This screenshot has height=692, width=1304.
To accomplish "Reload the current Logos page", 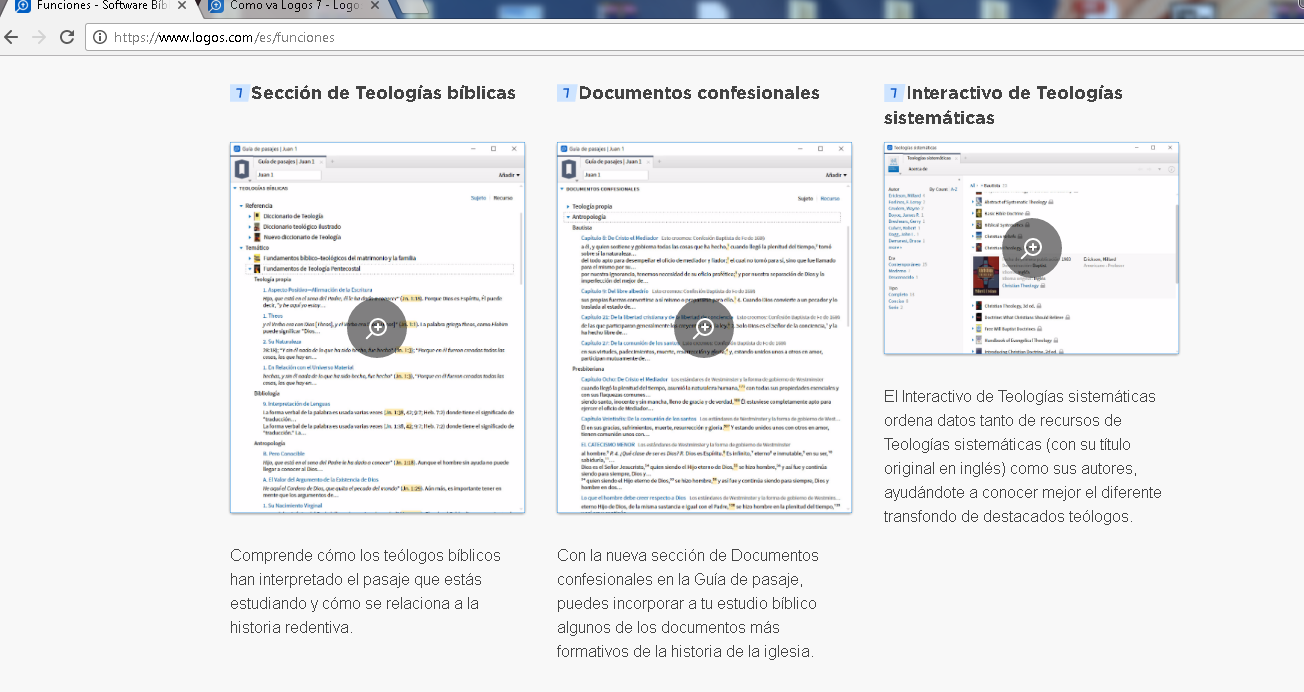I will tap(67, 38).
